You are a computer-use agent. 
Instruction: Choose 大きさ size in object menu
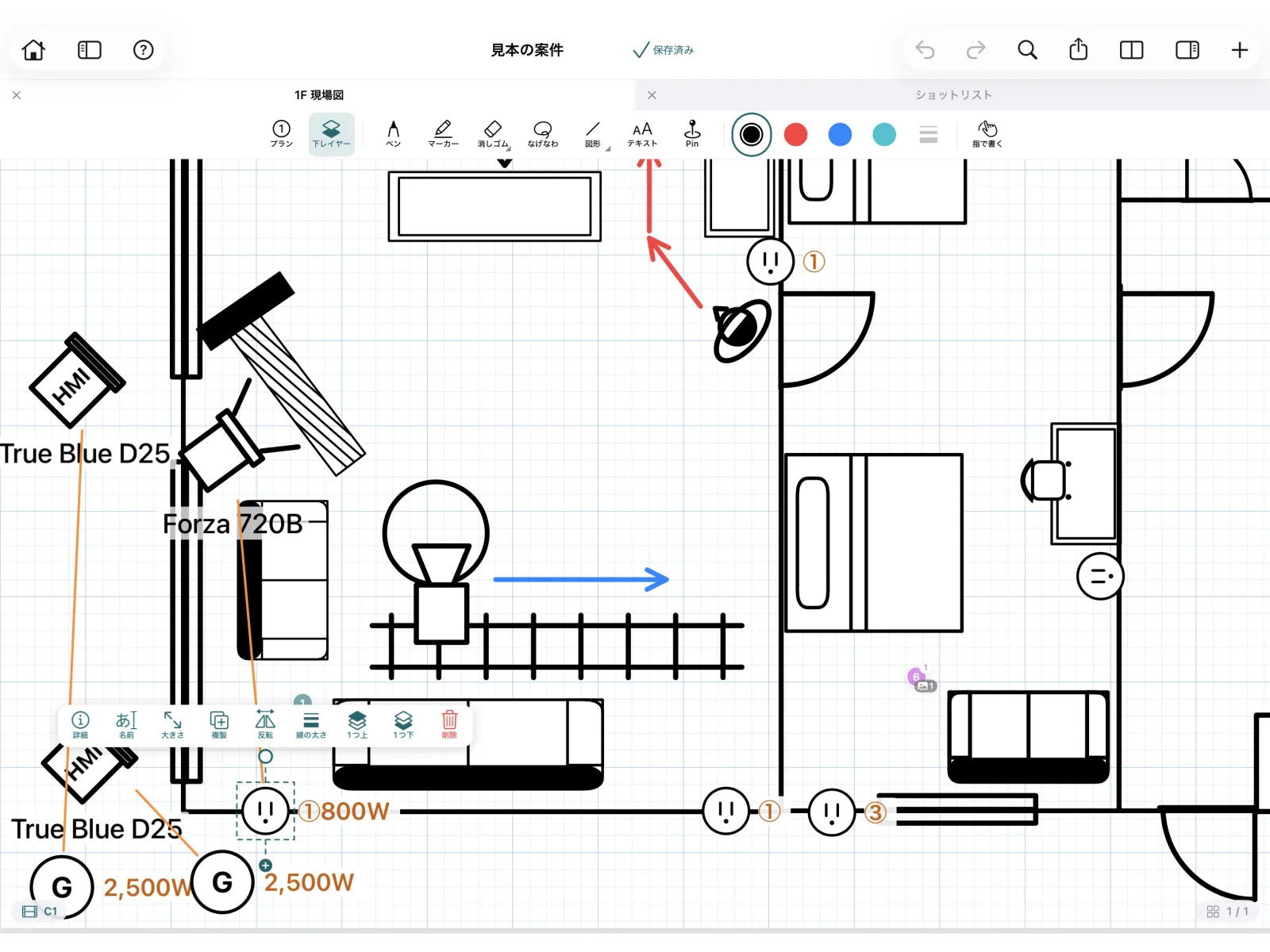pos(172,724)
